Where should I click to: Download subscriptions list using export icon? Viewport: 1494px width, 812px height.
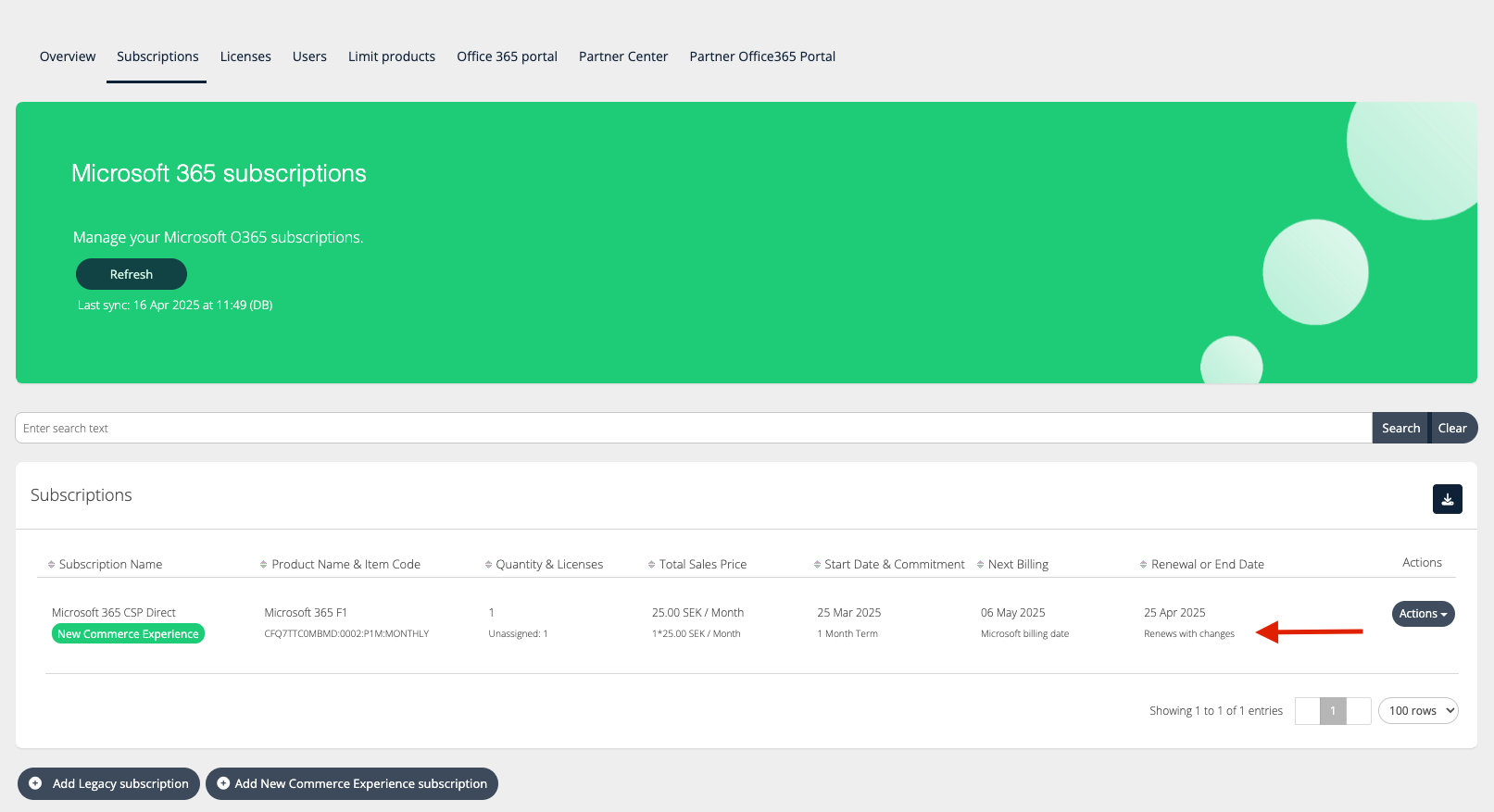[x=1447, y=499]
